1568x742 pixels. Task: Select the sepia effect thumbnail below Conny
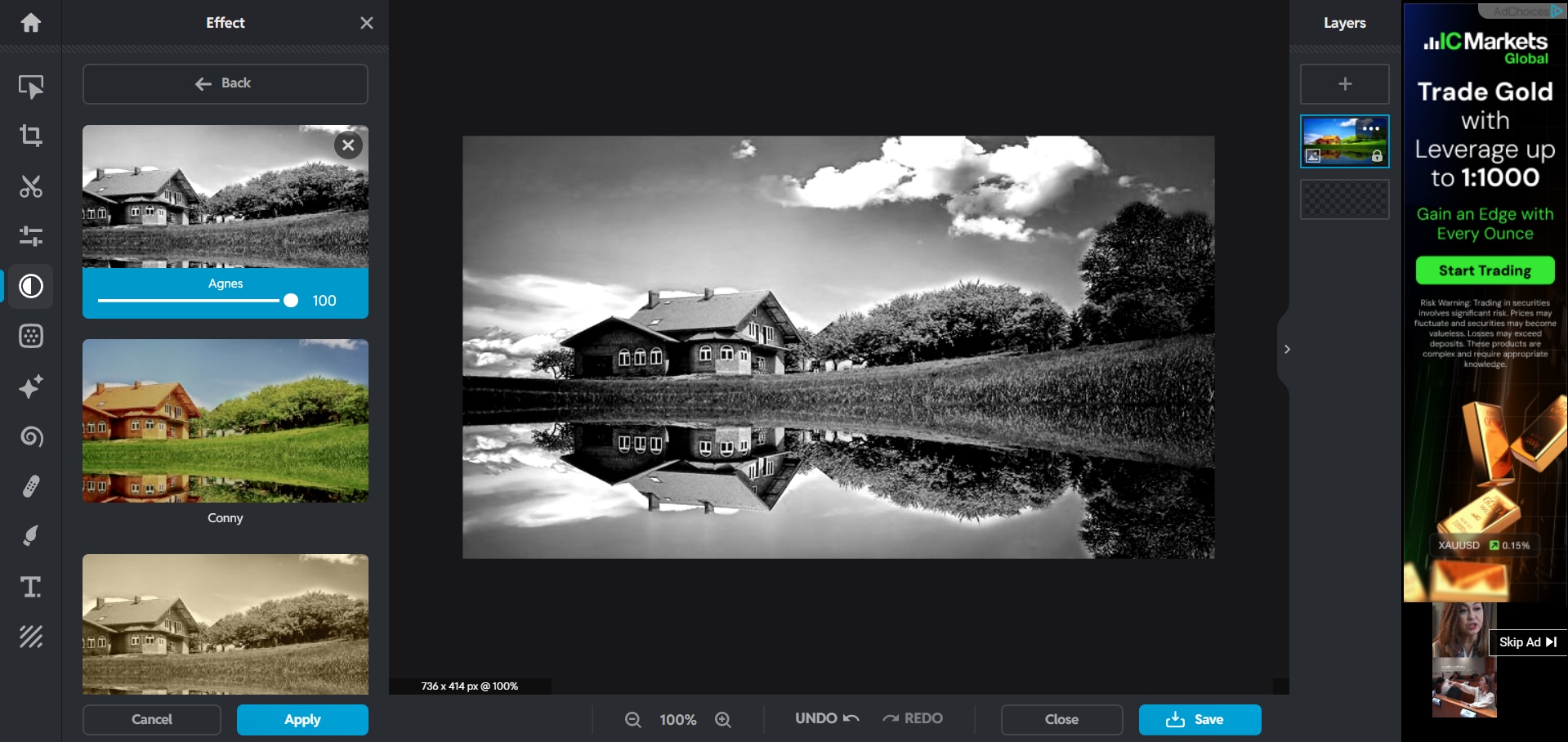(x=226, y=624)
